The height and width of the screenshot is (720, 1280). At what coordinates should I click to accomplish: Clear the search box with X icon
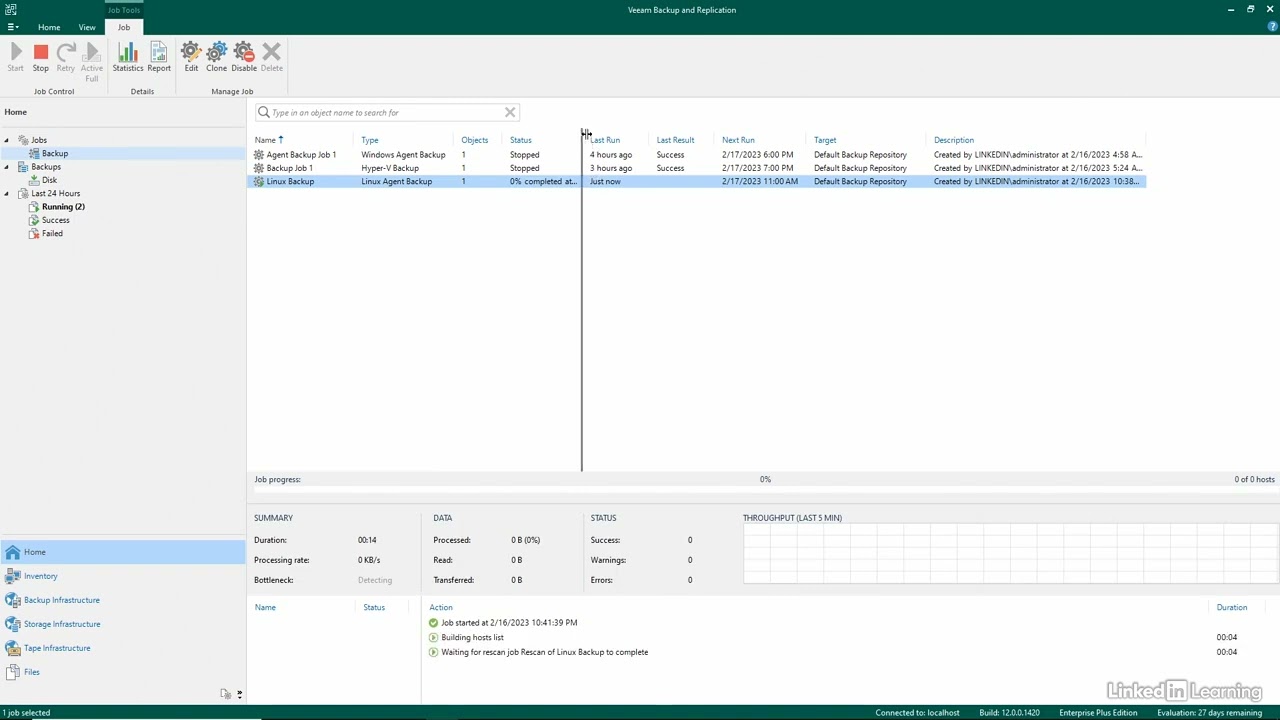(x=510, y=112)
